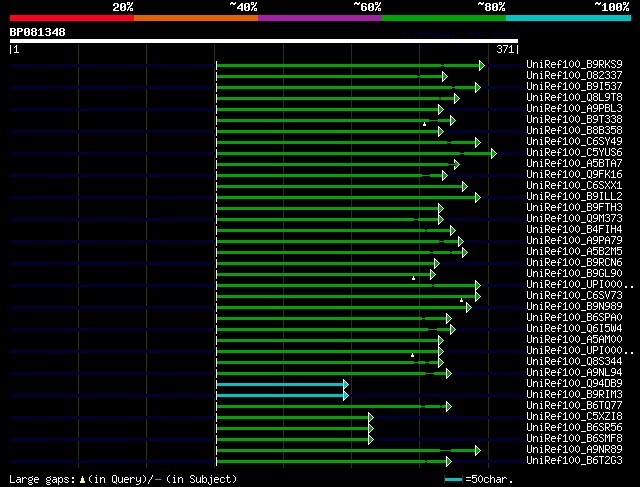640x487 pixels.
Task: Select the BP081348 query name
Action: [38, 32]
